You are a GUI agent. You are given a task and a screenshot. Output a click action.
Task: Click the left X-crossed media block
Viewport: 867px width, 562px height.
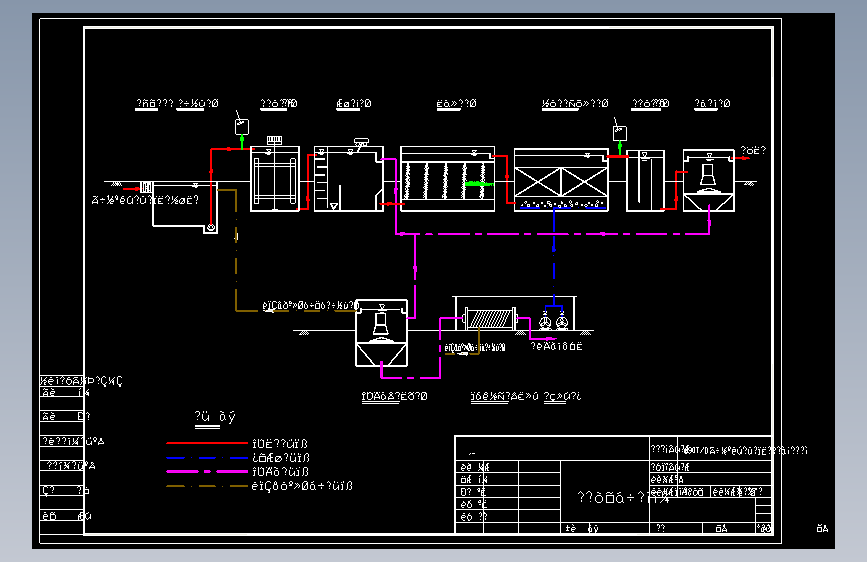click(x=538, y=182)
